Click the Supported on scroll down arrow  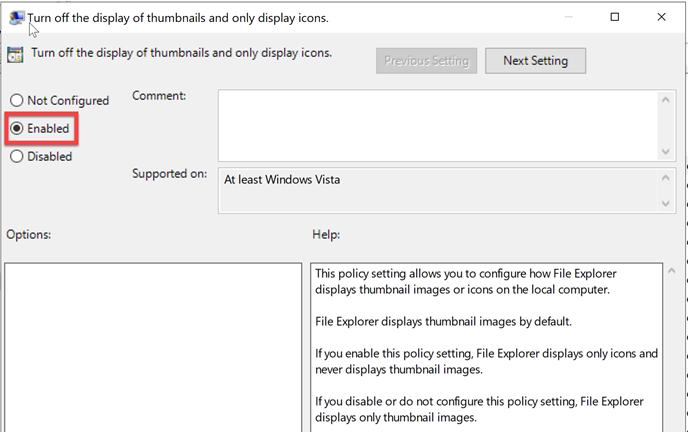666,204
